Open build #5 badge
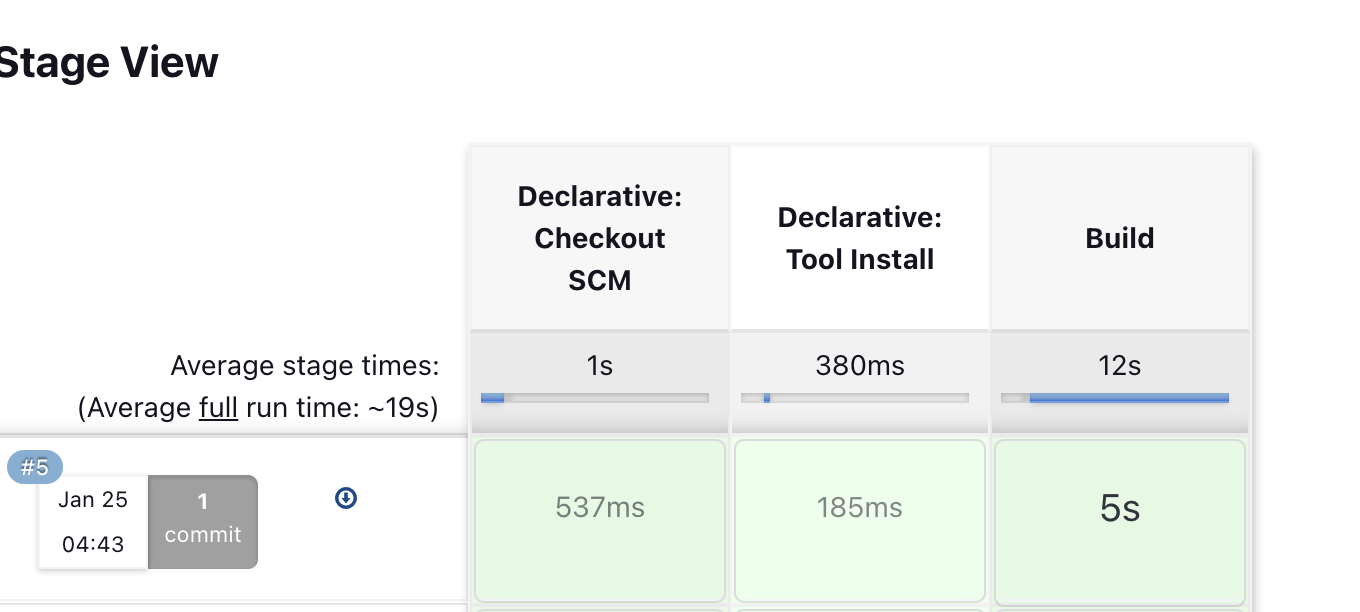Image resolution: width=1360 pixels, height=612 pixels. tap(35, 467)
